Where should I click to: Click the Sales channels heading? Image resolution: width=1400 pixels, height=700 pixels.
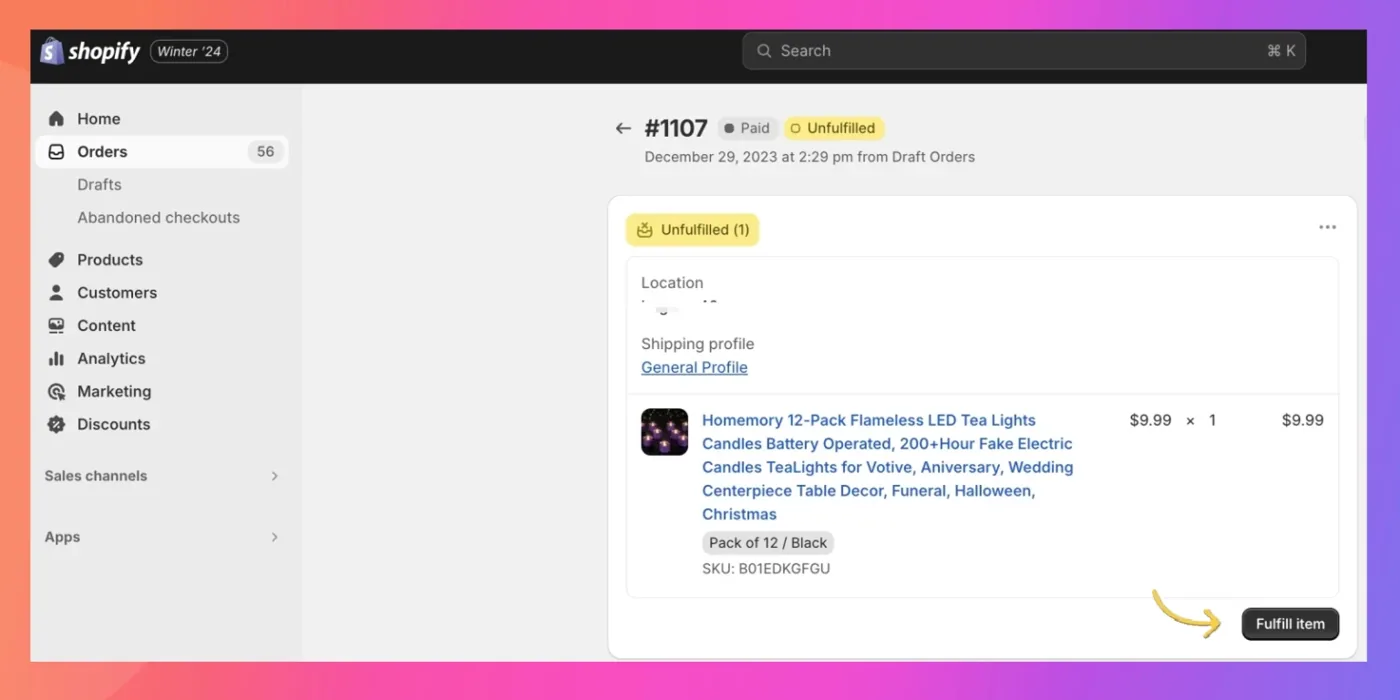point(96,476)
